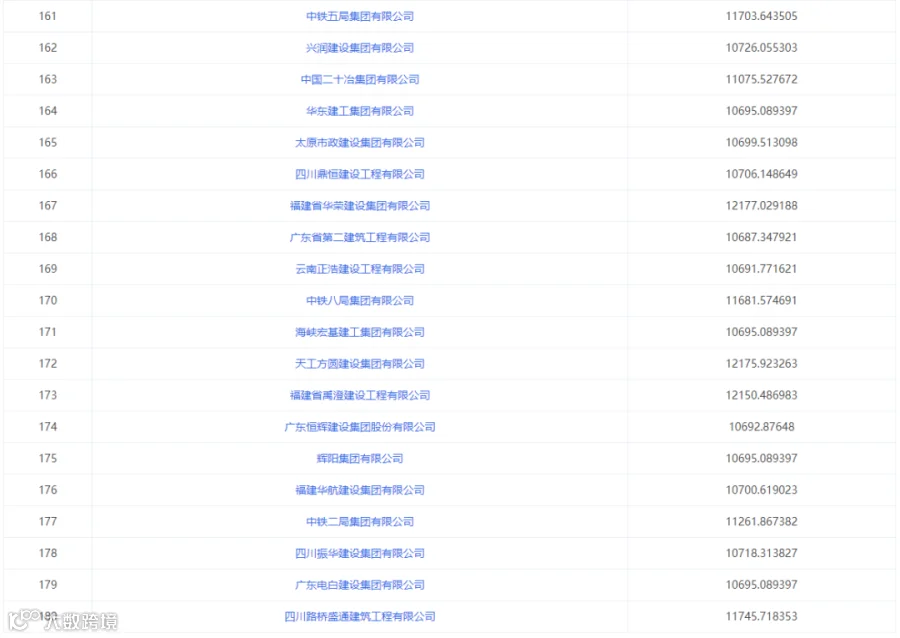Screen dimensions: 900x638
Task: Select the value 10691.771621
Action: pos(761,269)
